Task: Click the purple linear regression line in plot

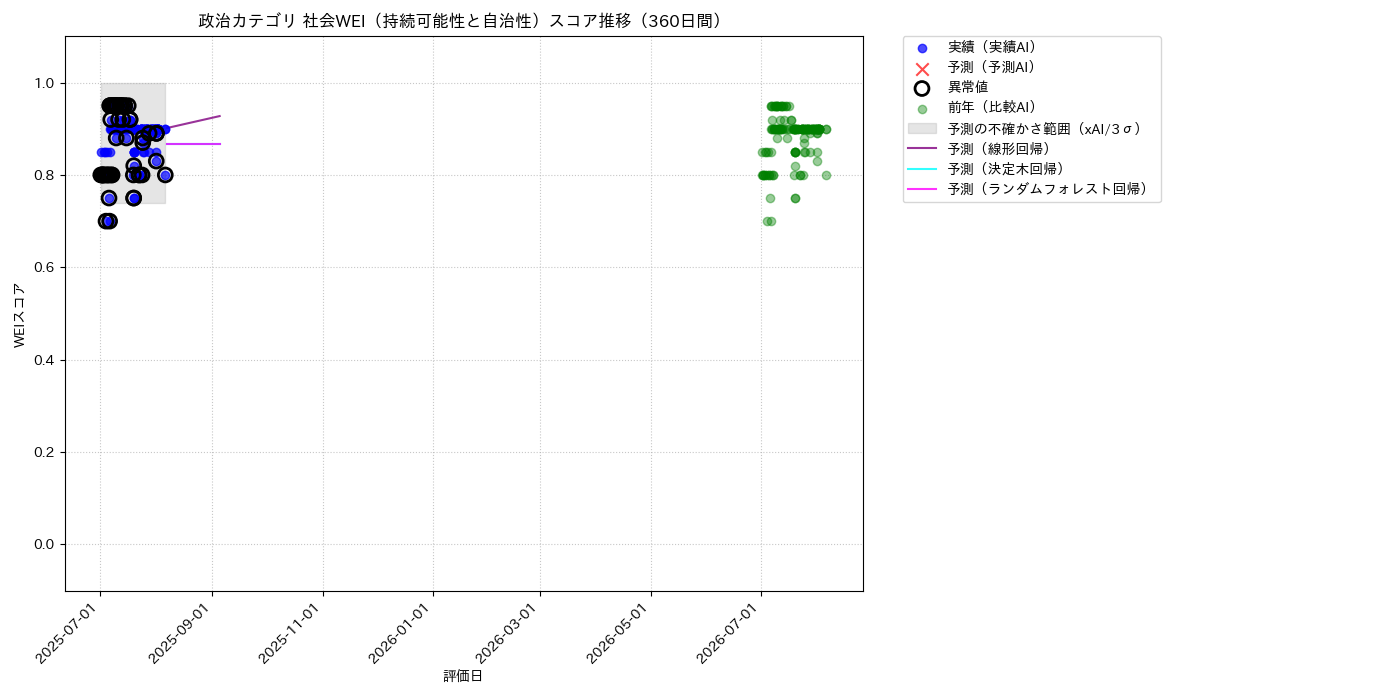Action: click(x=192, y=122)
